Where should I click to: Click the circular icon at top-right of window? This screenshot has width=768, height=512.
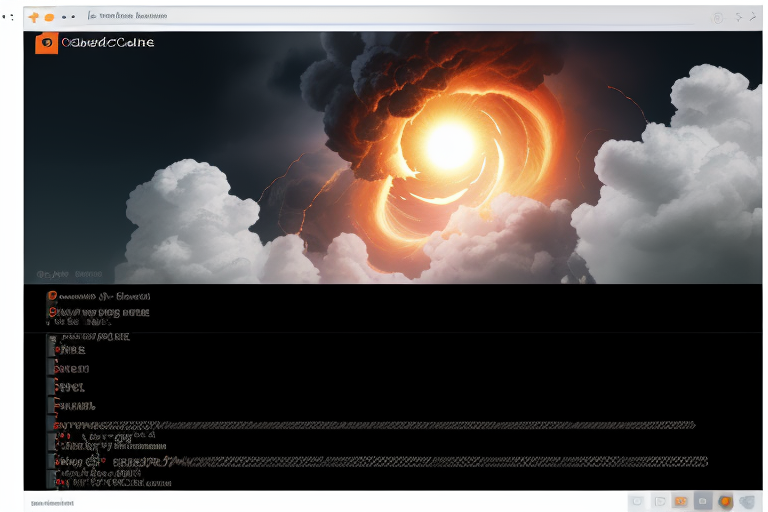[x=717, y=17]
